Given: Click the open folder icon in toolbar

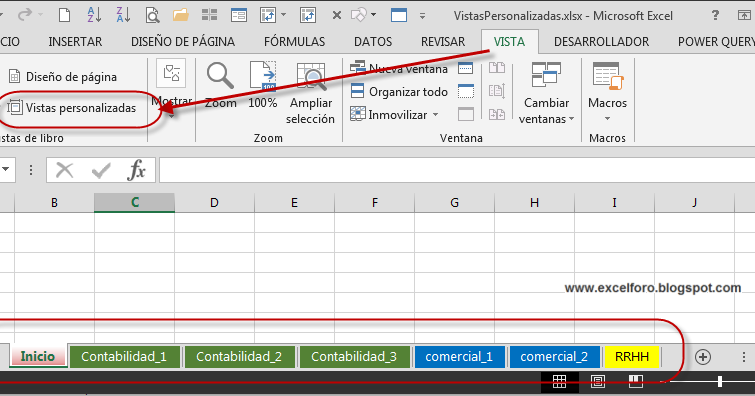Looking at the screenshot, I should coord(181,15).
